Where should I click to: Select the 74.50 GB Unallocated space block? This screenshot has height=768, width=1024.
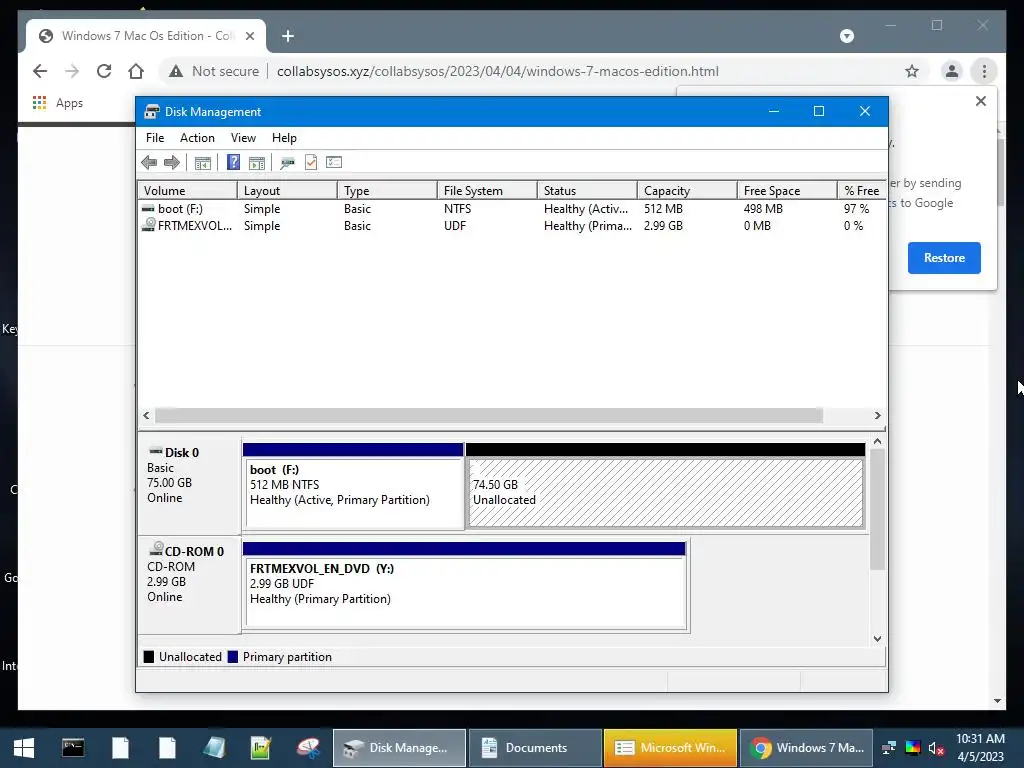665,486
